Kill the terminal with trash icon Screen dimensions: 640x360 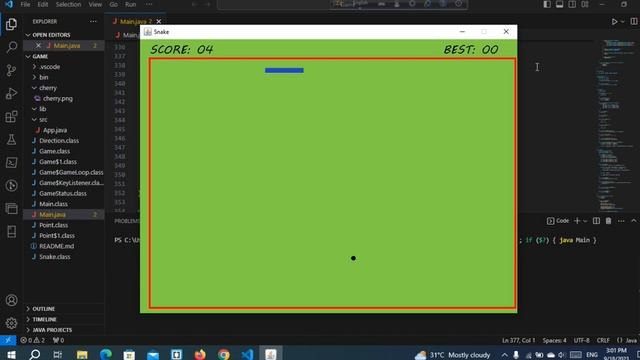pos(609,221)
